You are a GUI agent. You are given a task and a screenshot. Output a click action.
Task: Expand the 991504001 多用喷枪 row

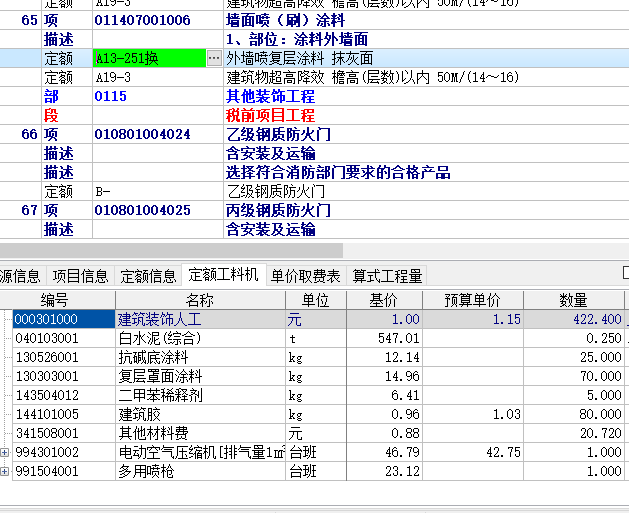point(4,471)
